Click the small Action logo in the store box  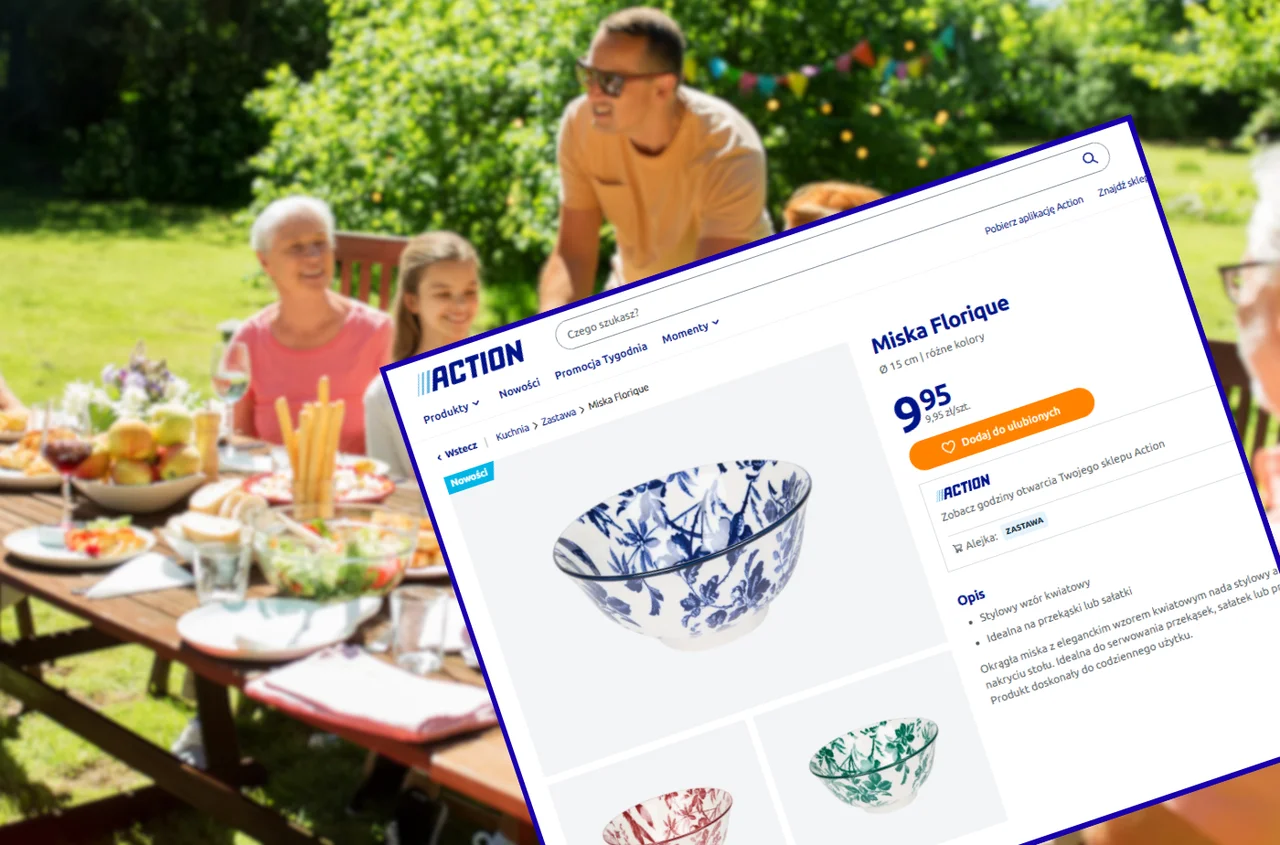[x=962, y=489]
